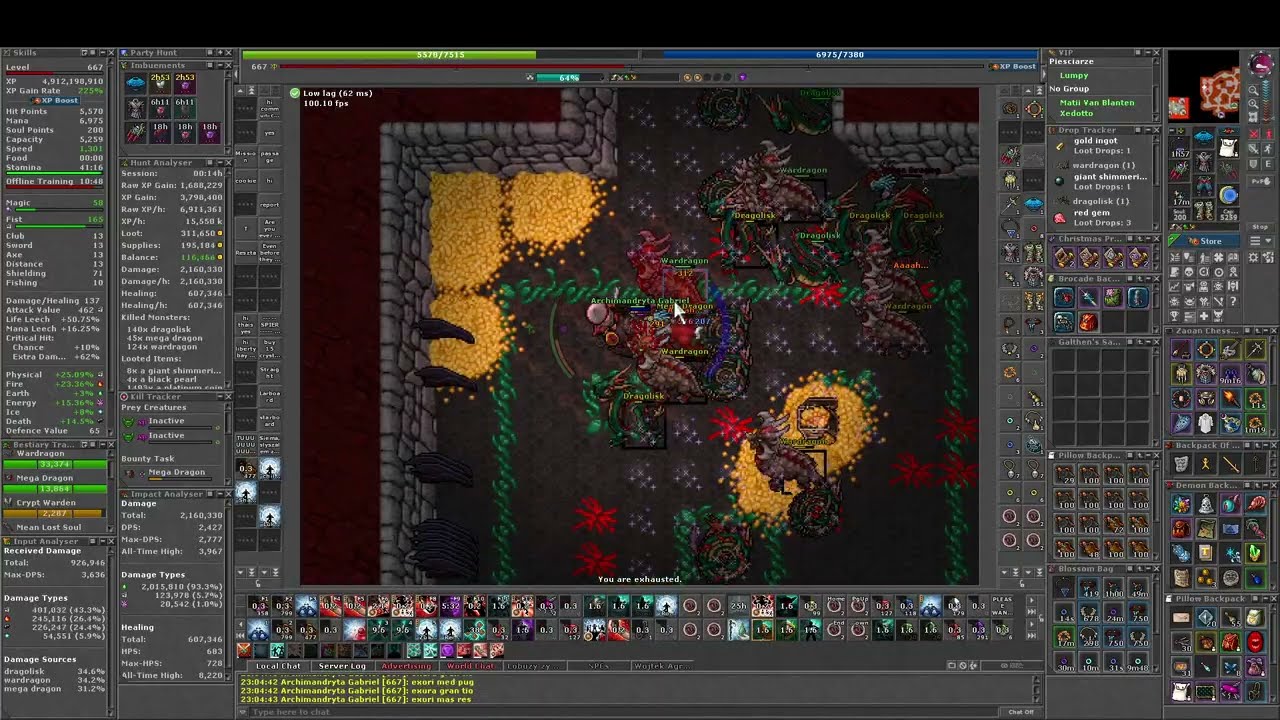Screen dimensions: 1280x720
Task: Click the 64% progress bar
Action: coord(569,77)
